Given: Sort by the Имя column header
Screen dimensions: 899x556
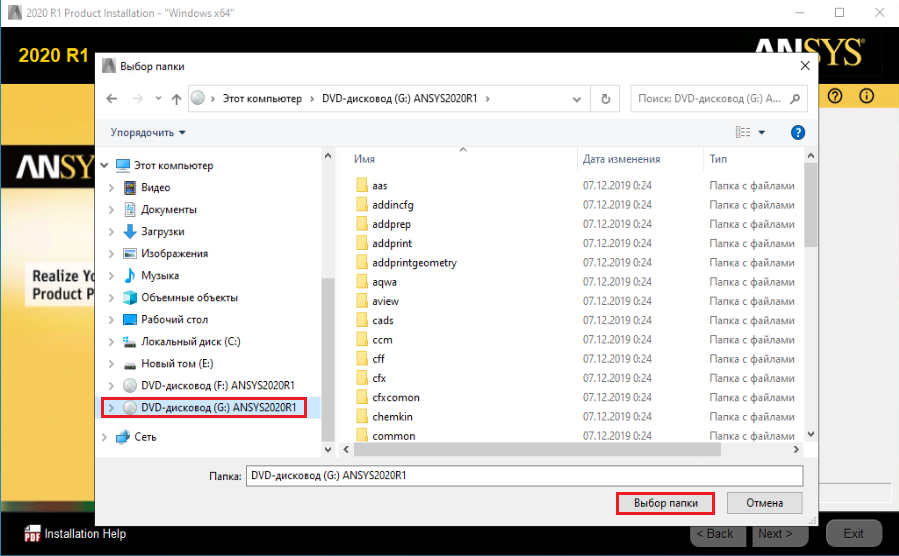Looking at the screenshot, I should click(364, 159).
